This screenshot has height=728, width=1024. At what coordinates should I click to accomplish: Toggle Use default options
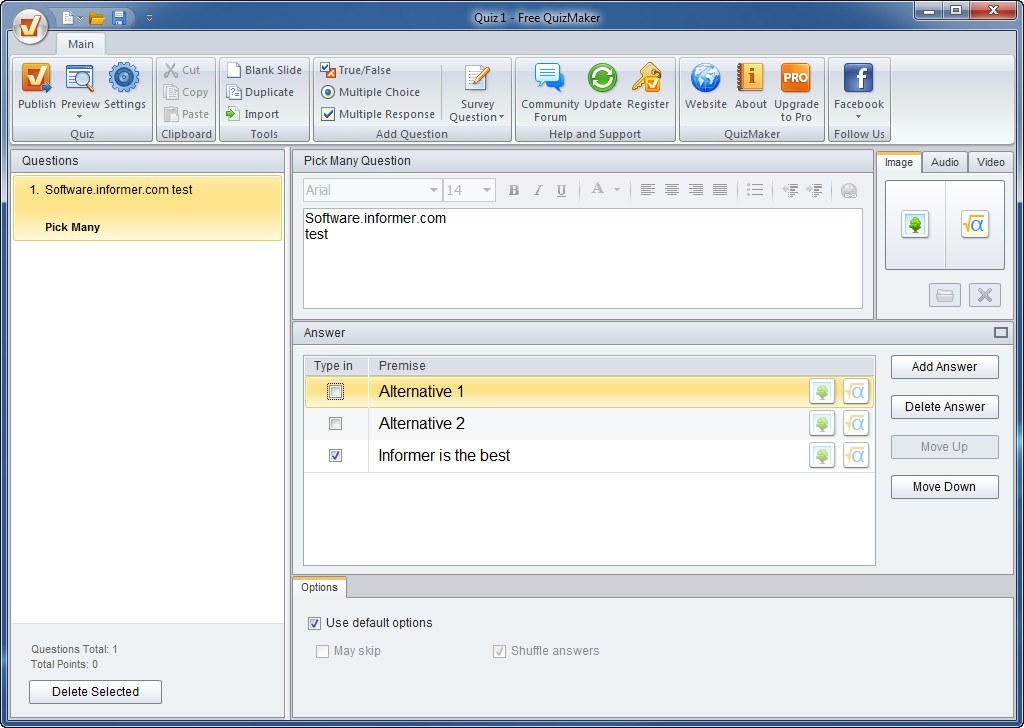314,623
